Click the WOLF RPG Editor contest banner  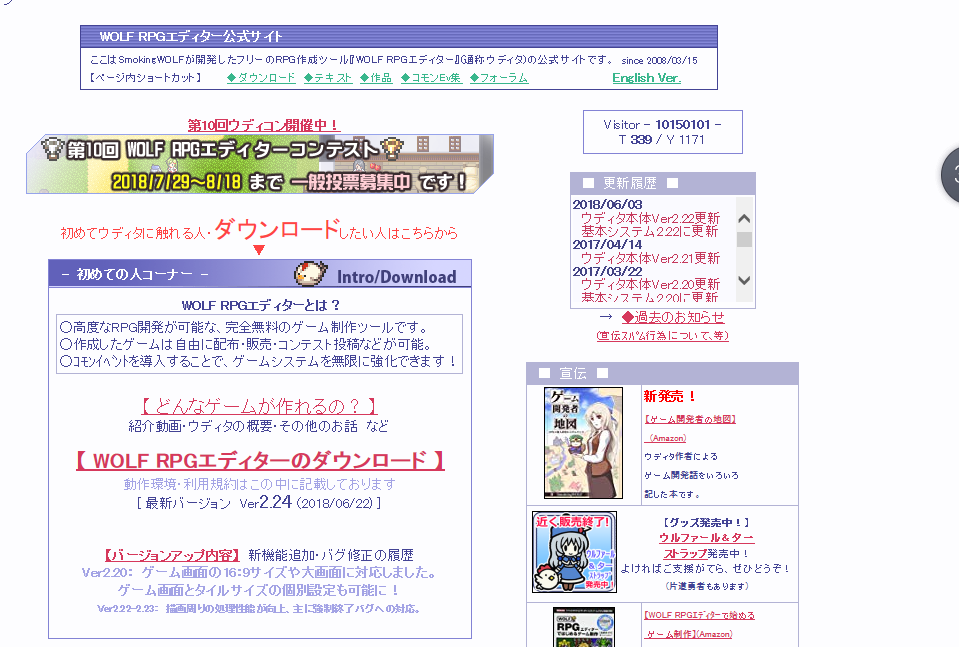click(x=260, y=164)
